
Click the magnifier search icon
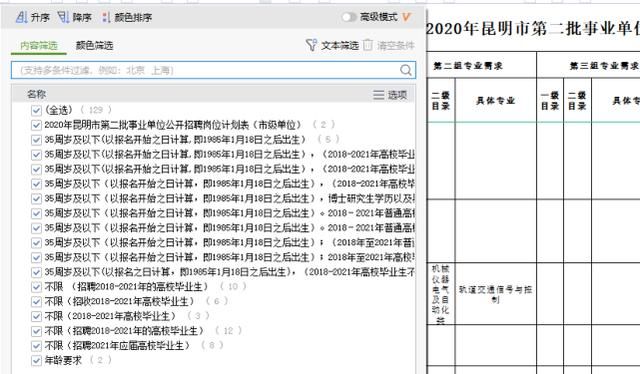[406, 70]
